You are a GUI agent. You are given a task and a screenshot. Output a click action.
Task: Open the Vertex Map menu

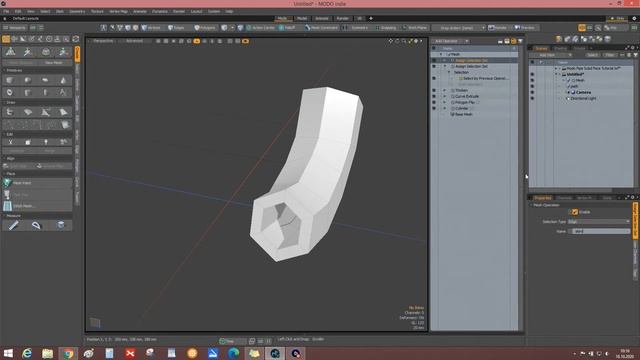pos(118,11)
